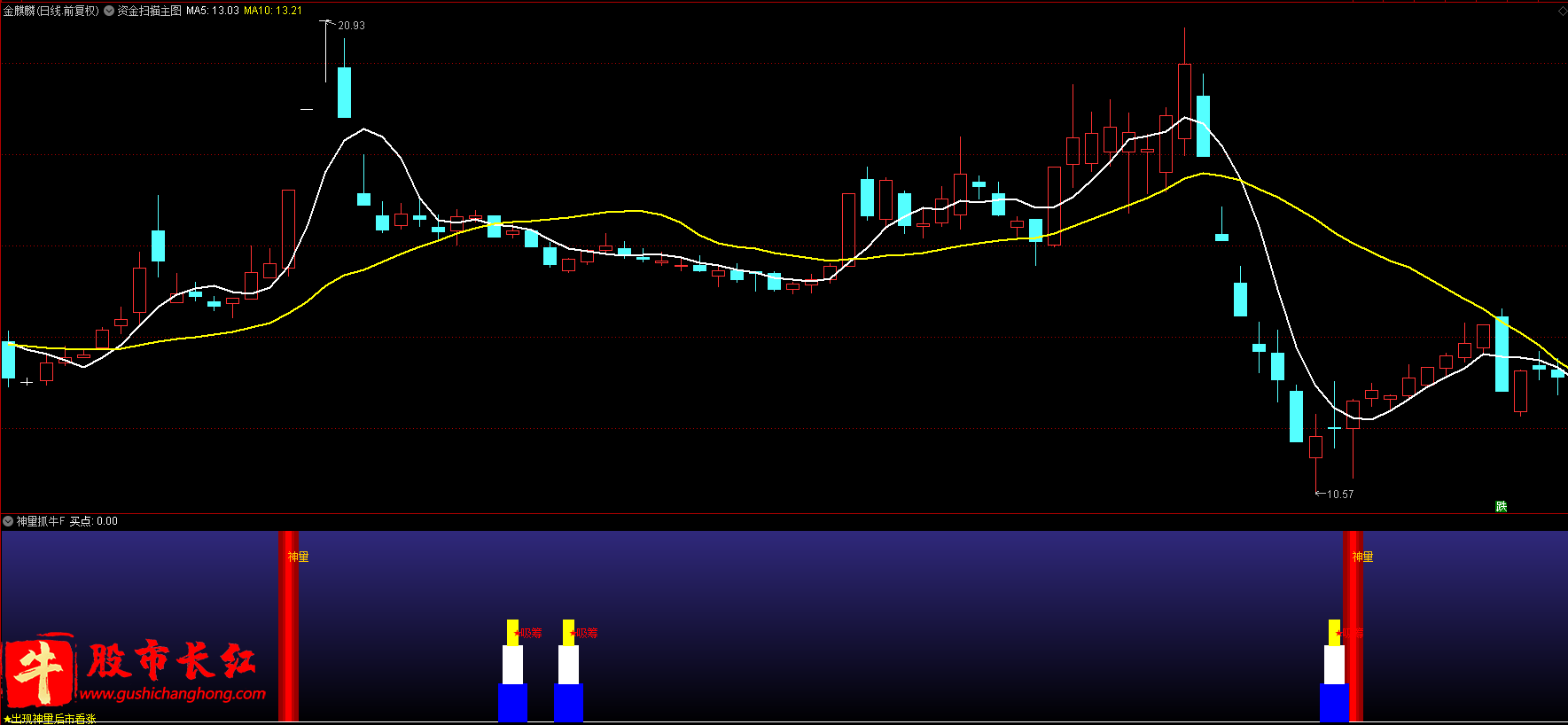Screen dimensions: 1568x725
Task: Click the diamond icon at chart's top-right corner
Action: pos(1562,11)
